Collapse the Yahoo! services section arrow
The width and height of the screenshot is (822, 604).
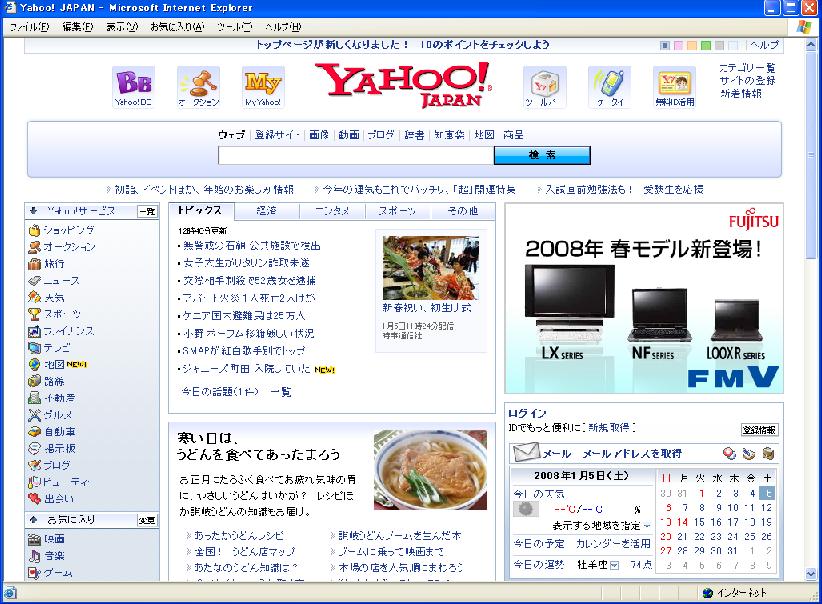[34, 211]
